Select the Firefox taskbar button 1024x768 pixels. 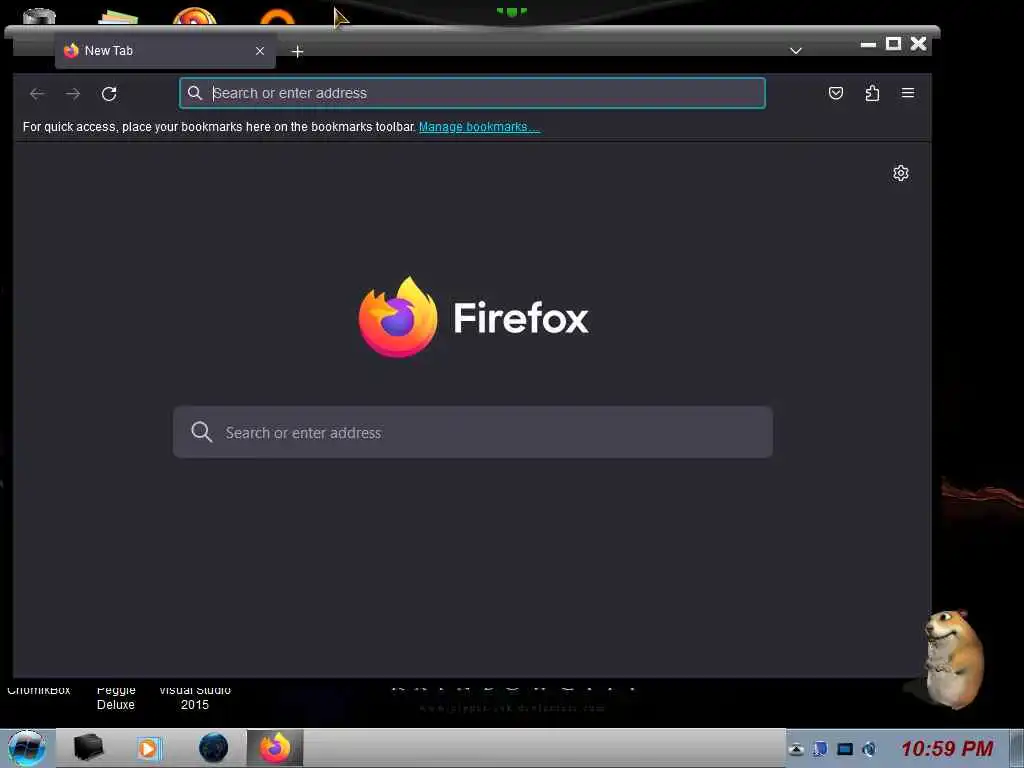pos(275,748)
